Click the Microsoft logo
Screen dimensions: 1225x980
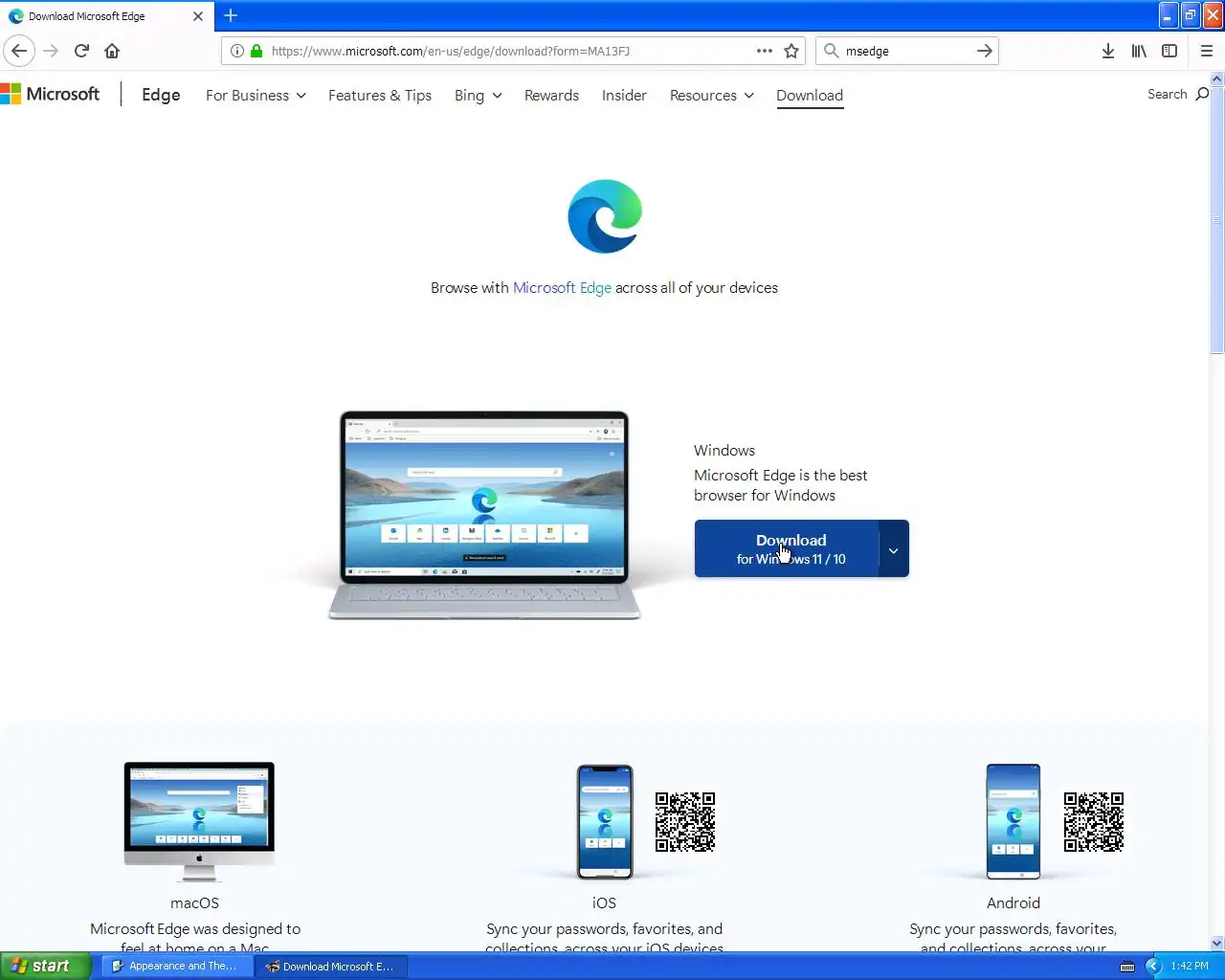50,94
